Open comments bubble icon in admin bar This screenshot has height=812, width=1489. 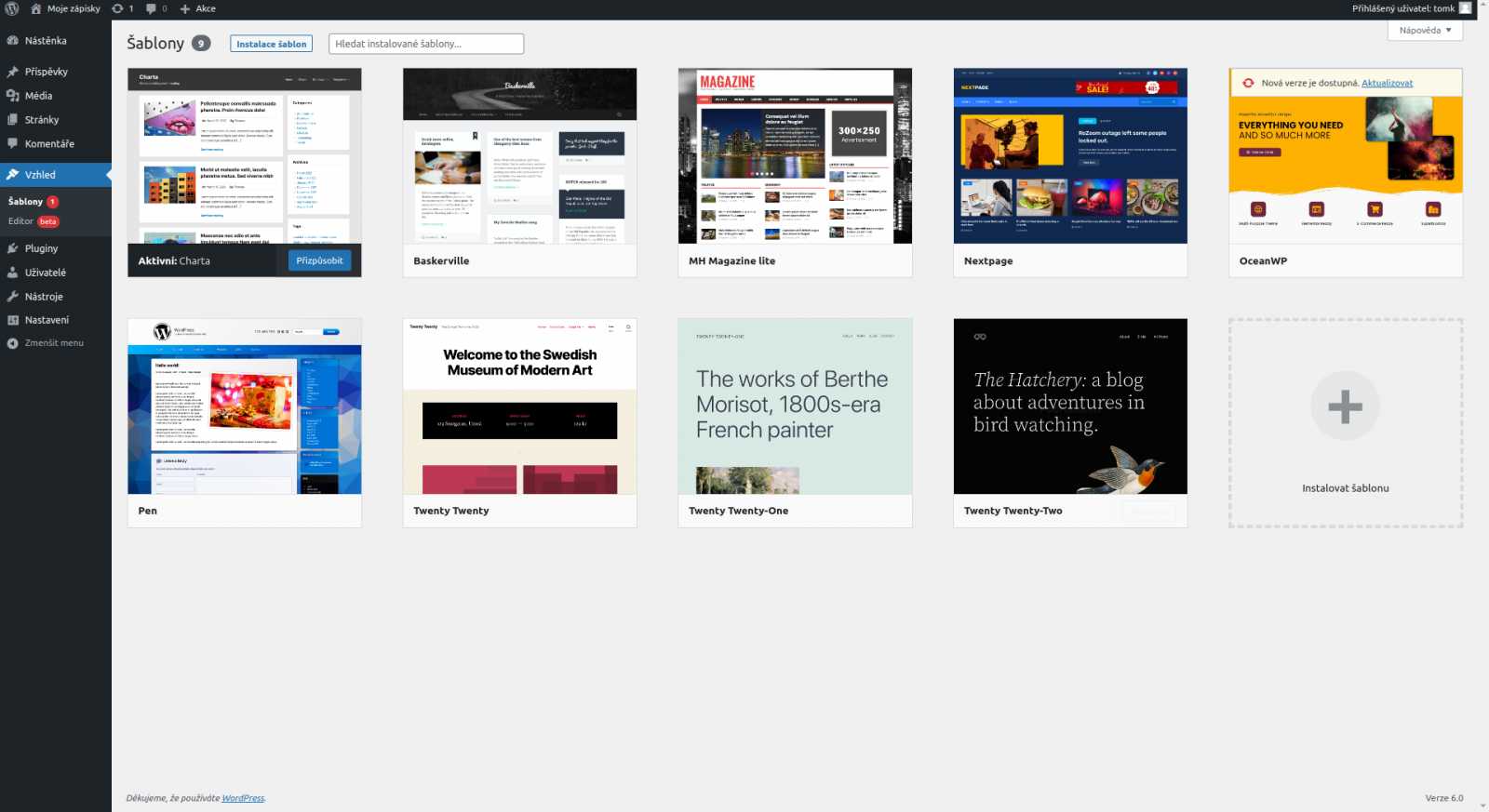click(151, 8)
